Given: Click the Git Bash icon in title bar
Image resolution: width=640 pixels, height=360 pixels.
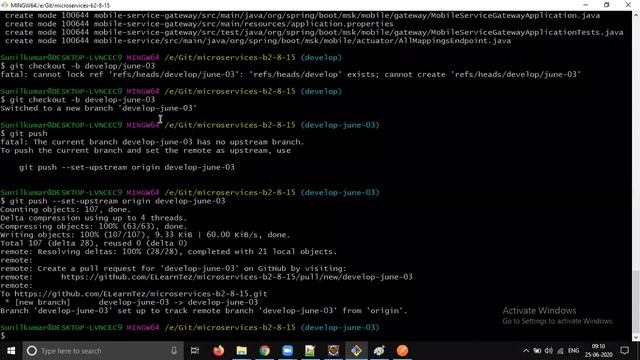Looking at the screenshot, I should pyautogui.click(x=5, y=5).
